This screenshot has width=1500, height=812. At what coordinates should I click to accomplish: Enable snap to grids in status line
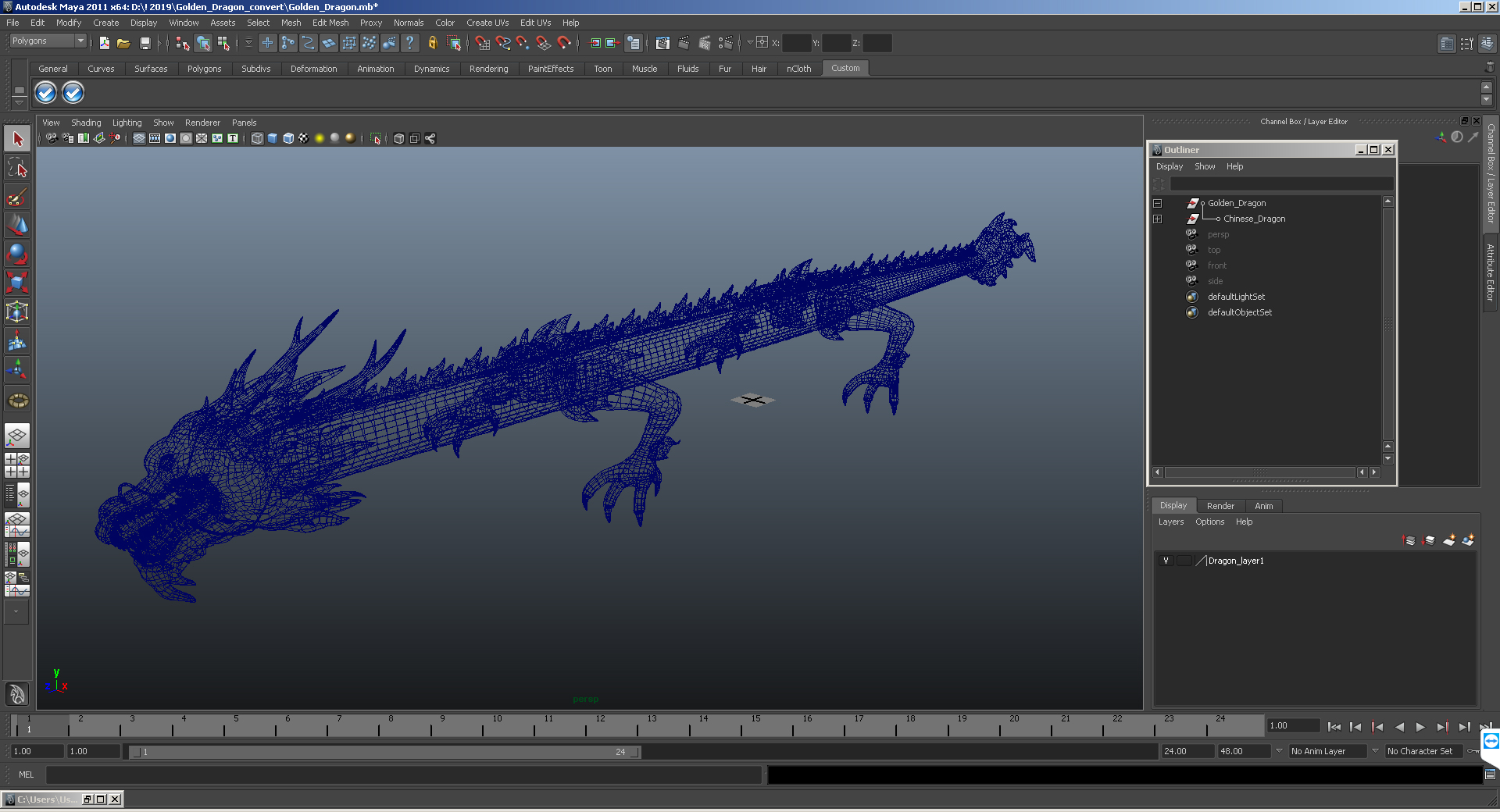click(482, 44)
